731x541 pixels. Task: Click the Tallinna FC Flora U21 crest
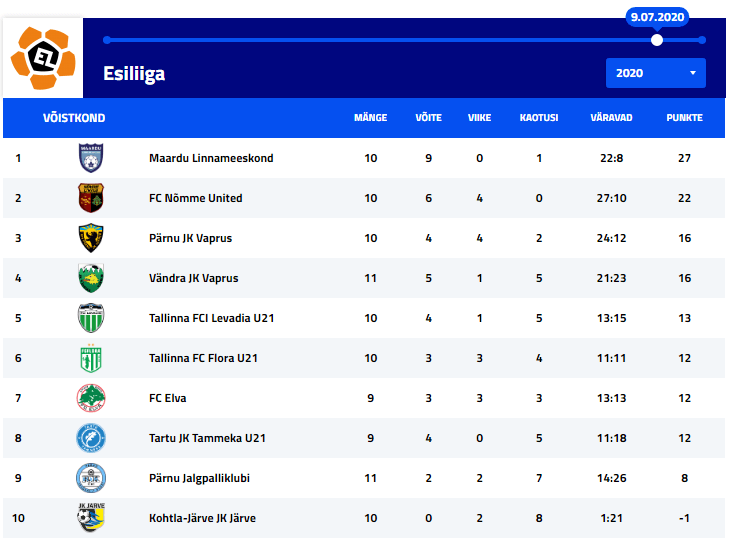pos(91,358)
